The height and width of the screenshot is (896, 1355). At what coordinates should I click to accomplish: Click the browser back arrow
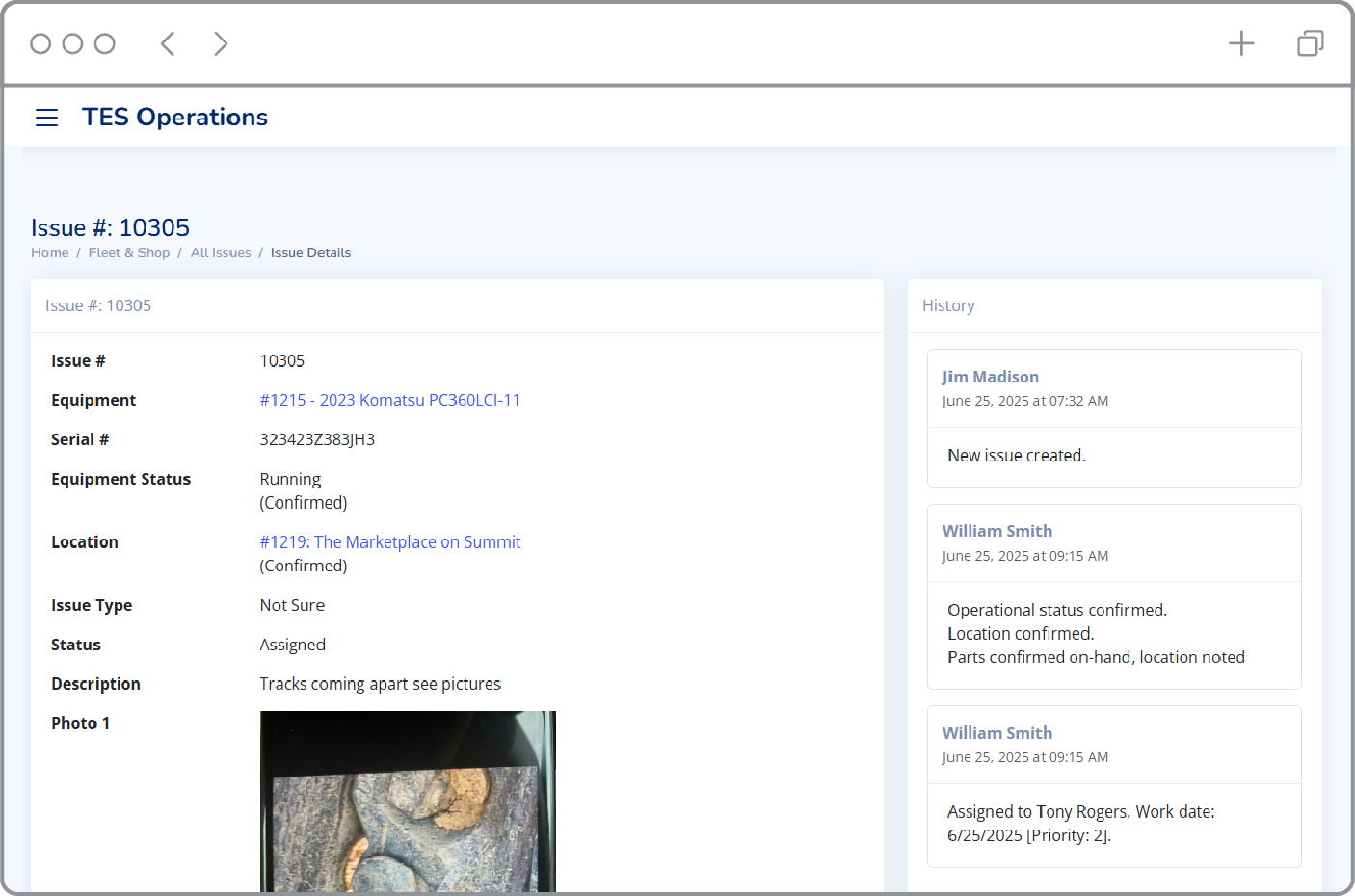[x=168, y=43]
